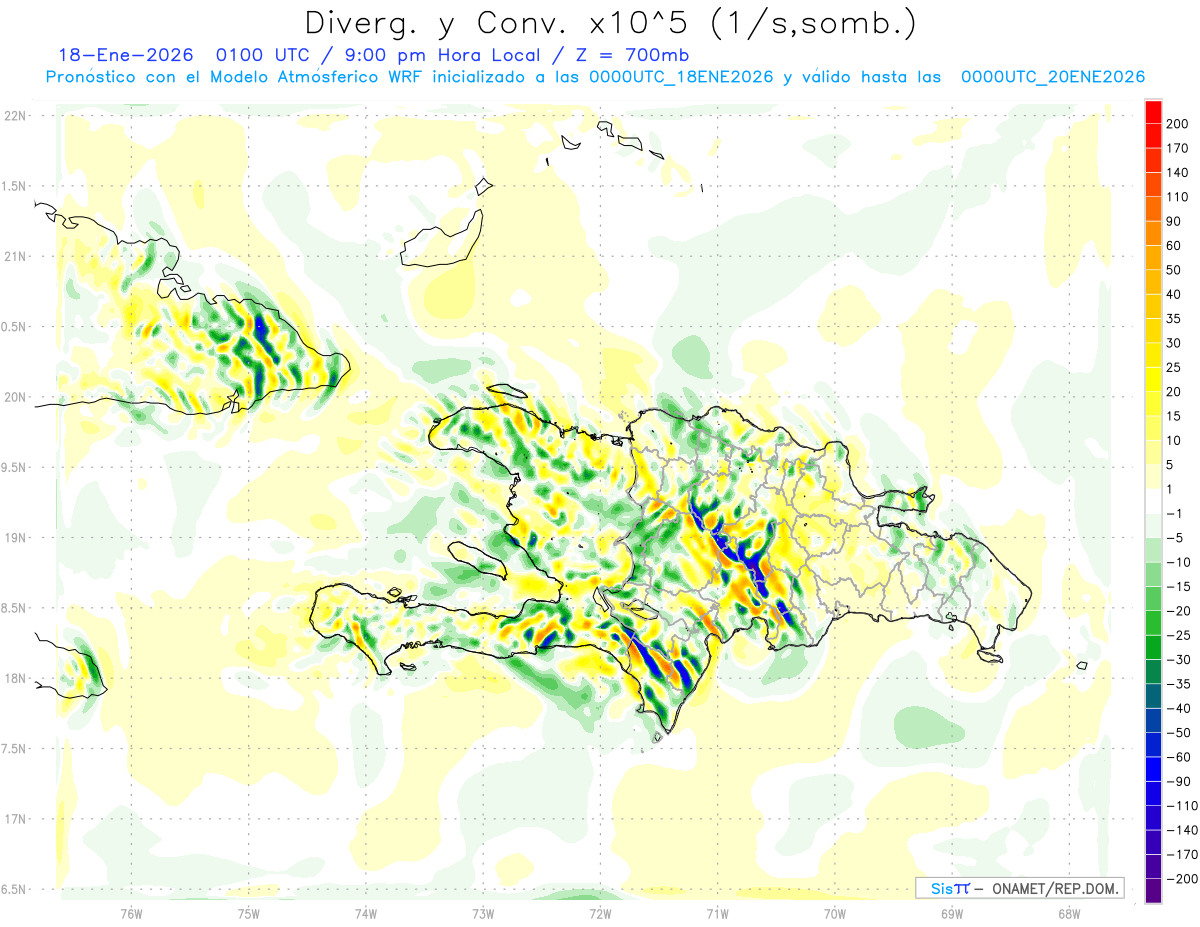This screenshot has height=927, width=1200.
Task: Click the dark purple bottom swatch of the color scale
Action: [1153, 891]
